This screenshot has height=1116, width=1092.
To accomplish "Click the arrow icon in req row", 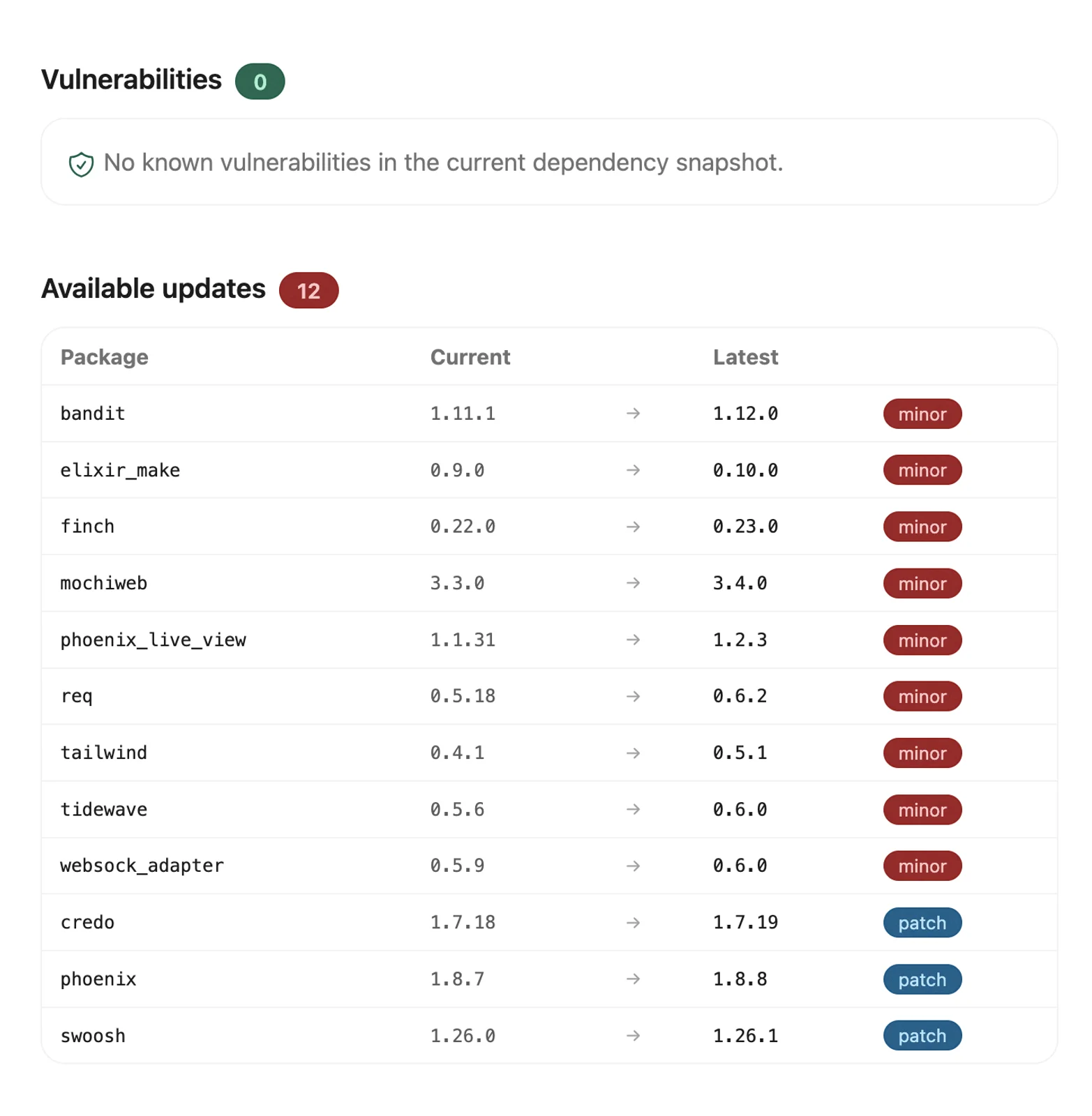I will (633, 696).
